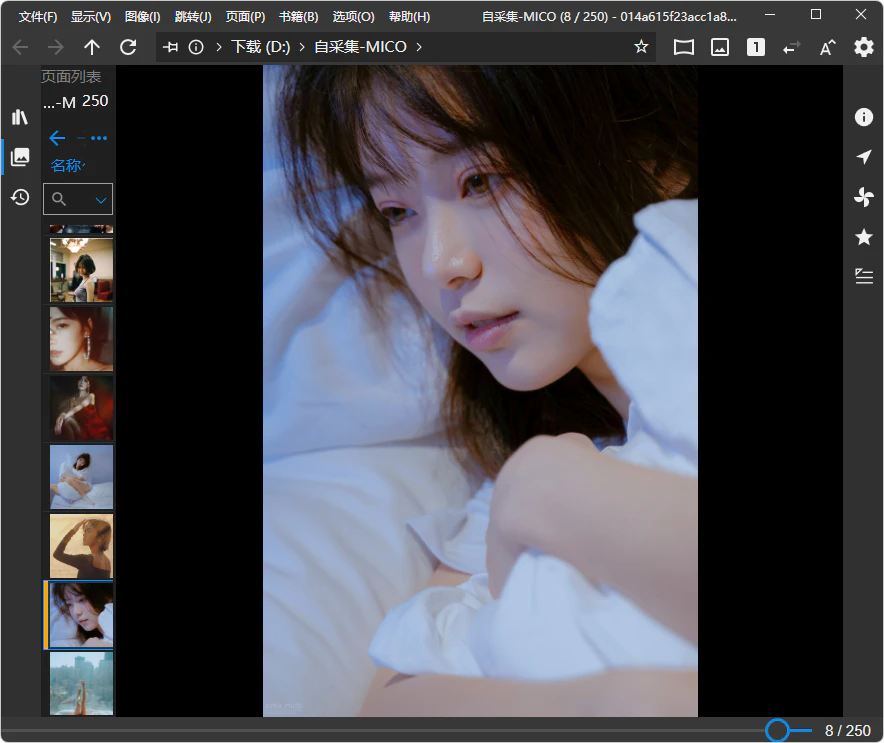Open the navigator arrow panel

coord(864,157)
